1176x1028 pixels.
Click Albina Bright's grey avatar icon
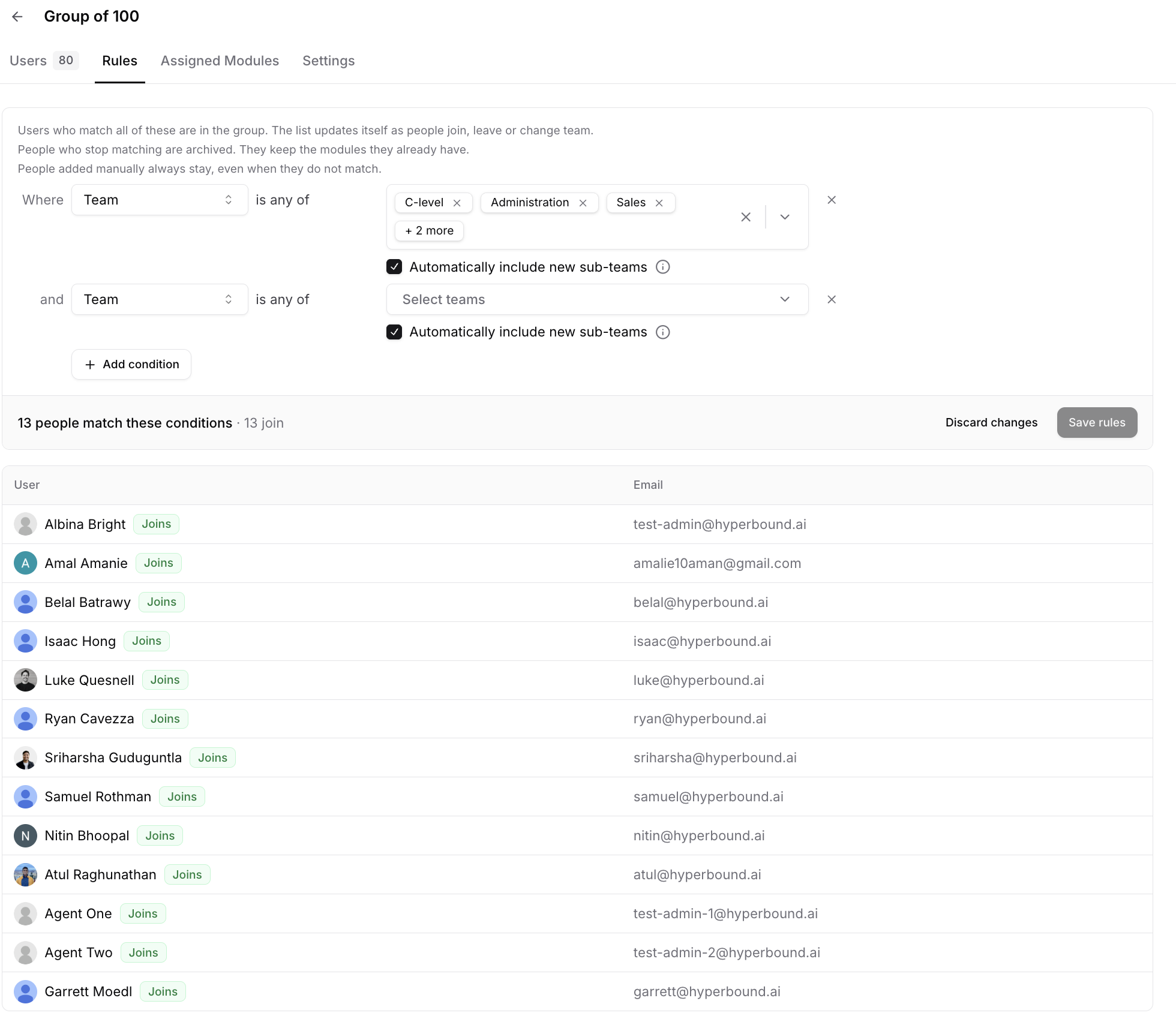tap(25, 524)
